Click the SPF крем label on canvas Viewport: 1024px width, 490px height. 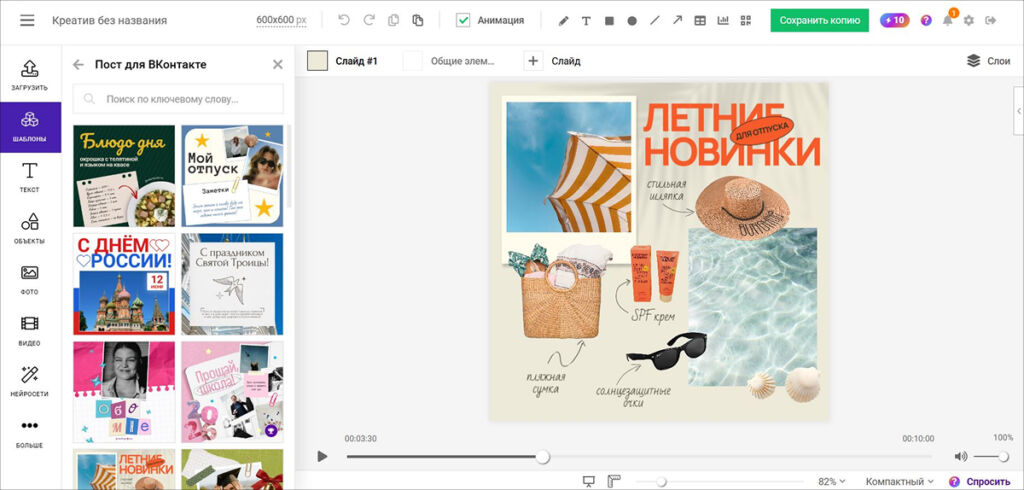coord(653,316)
